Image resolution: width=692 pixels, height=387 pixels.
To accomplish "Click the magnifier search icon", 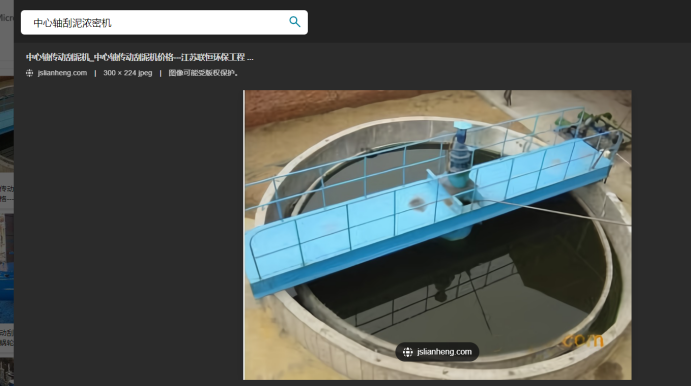I will [x=294, y=22].
